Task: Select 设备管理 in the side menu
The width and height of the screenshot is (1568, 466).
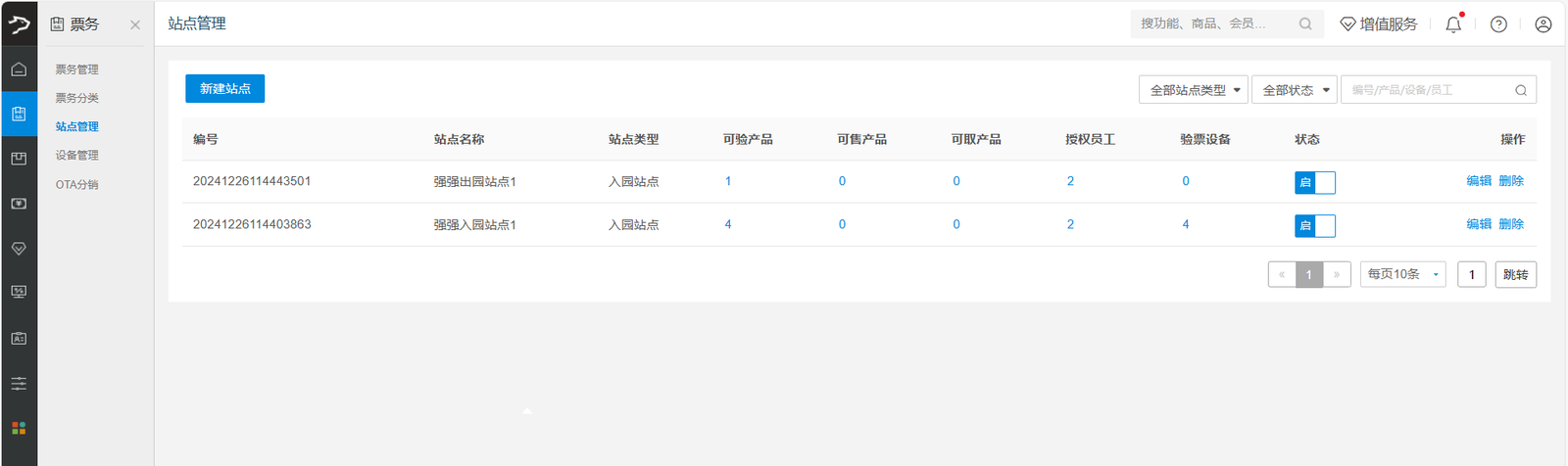Action: (x=77, y=155)
